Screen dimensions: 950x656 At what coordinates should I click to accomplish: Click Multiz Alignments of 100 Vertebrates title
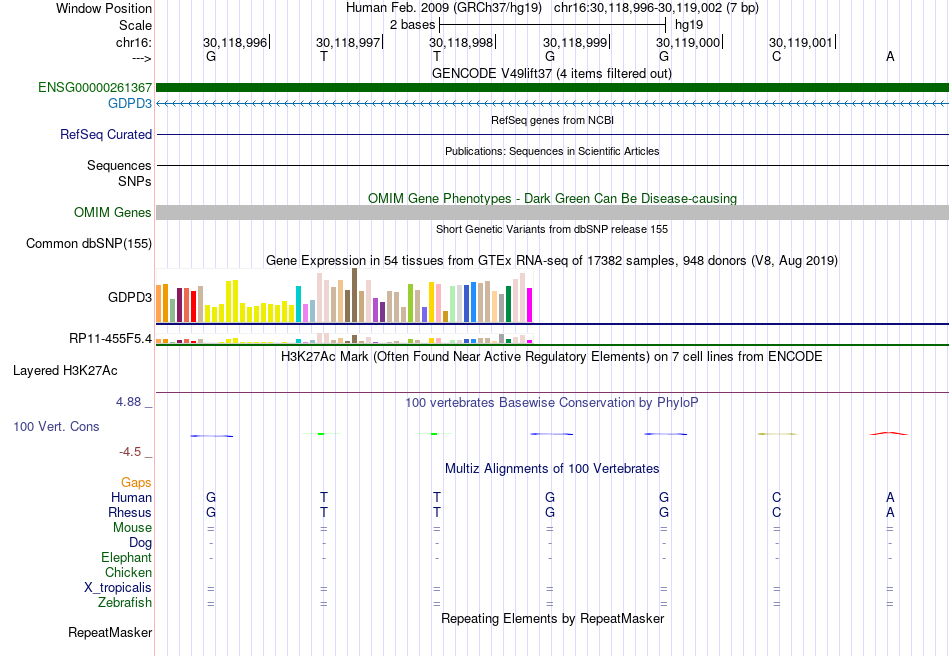click(x=552, y=468)
